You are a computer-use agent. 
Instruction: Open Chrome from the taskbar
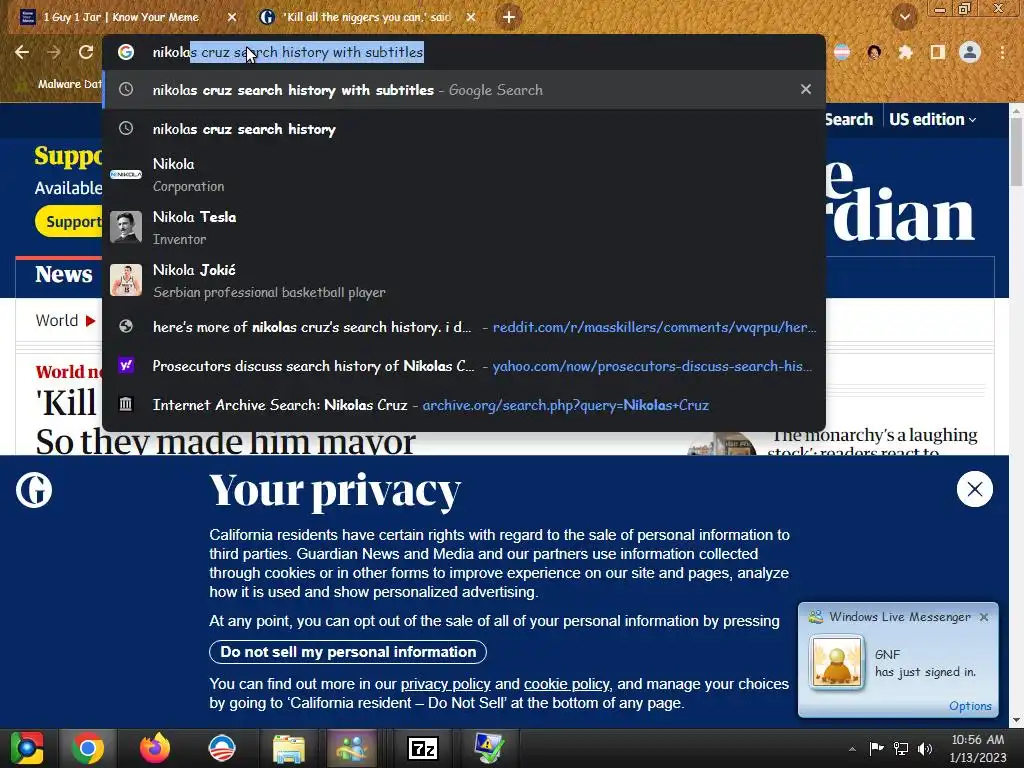click(x=88, y=748)
